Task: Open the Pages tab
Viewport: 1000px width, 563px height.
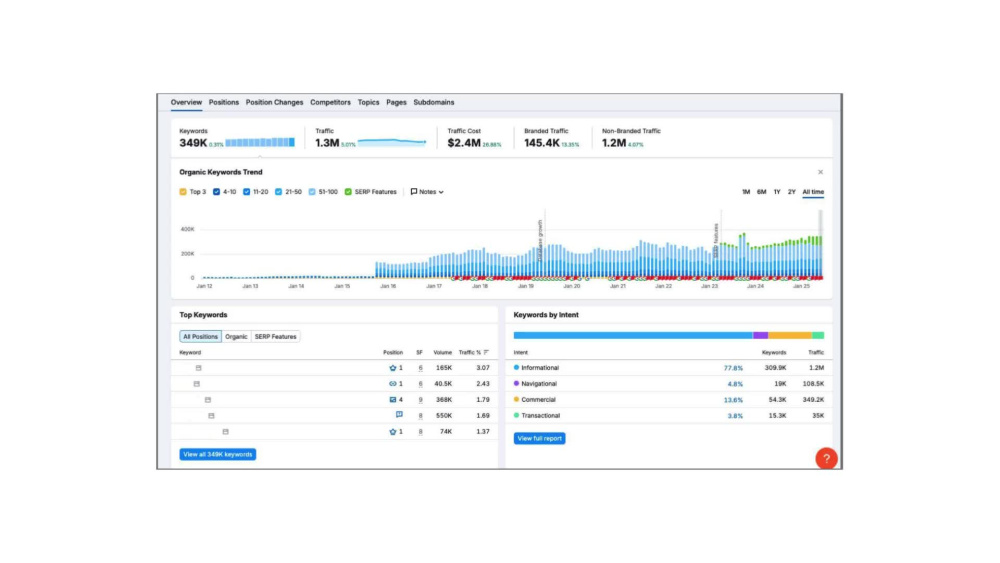Action: [x=396, y=102]
